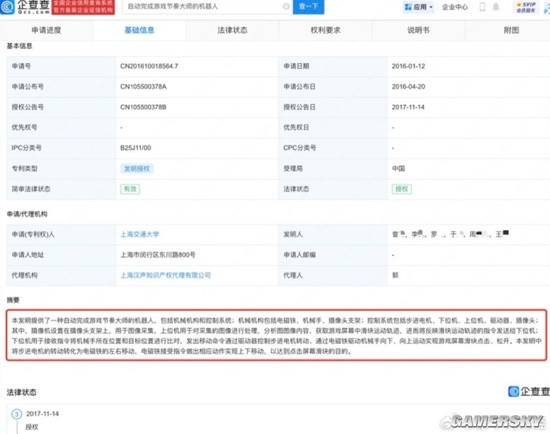Click the mobile phone icon in the header
The width and height of the screenshot is (550, 434).
[x=482, y=7]
